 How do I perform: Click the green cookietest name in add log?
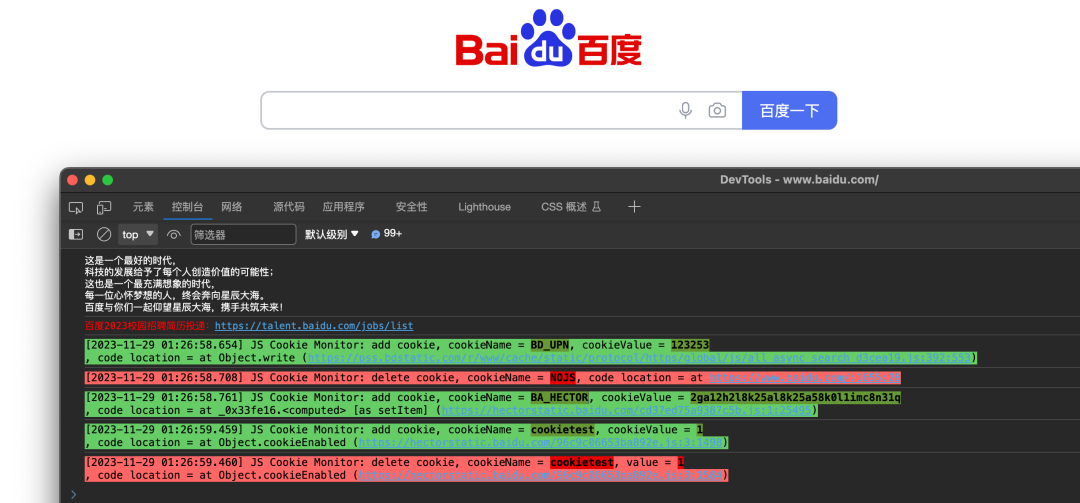(563, 430)
